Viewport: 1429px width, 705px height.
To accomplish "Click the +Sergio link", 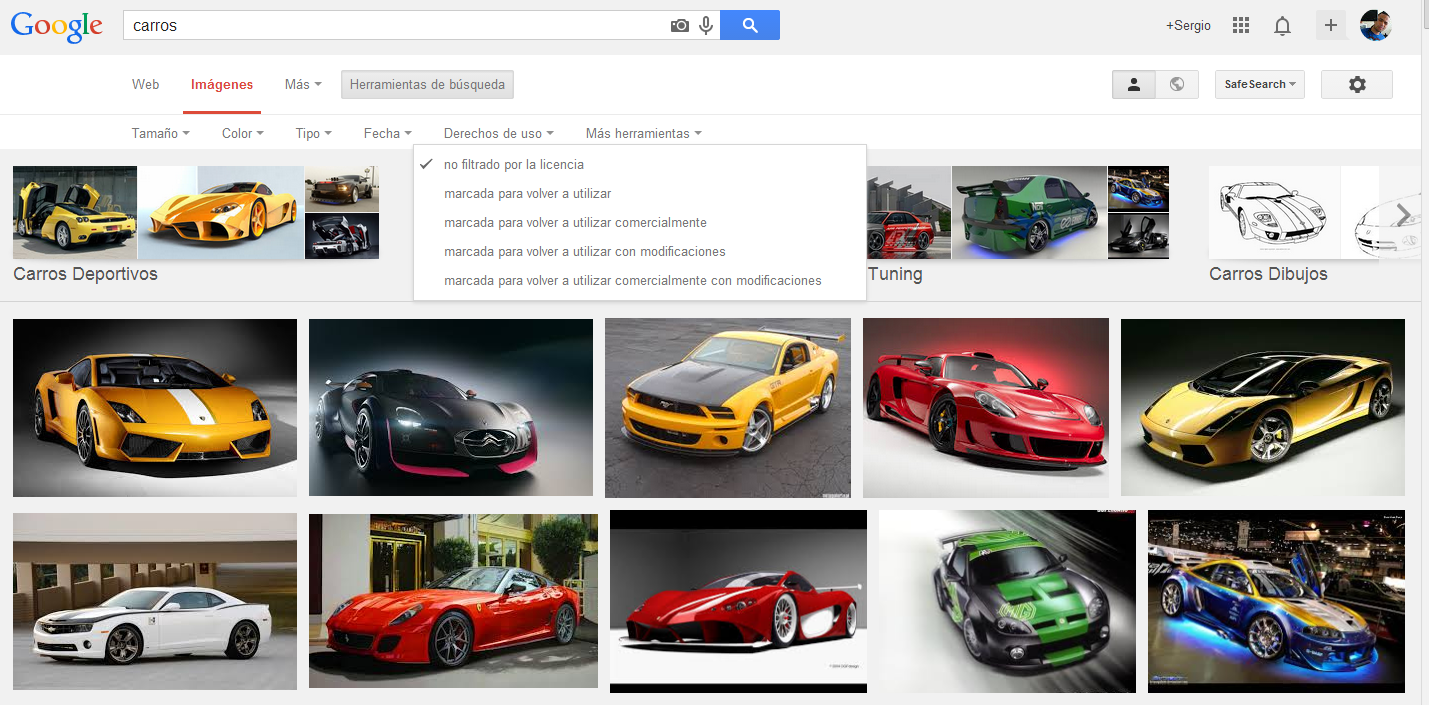I will click(x=1188, y=26).
